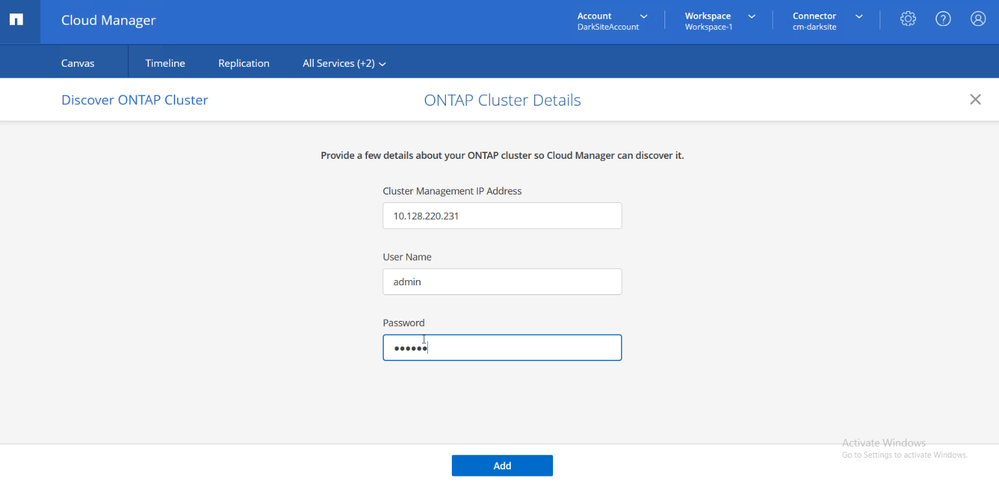
Task: Close the ONTAP Cluster Details panel
Action: [975, 99]
